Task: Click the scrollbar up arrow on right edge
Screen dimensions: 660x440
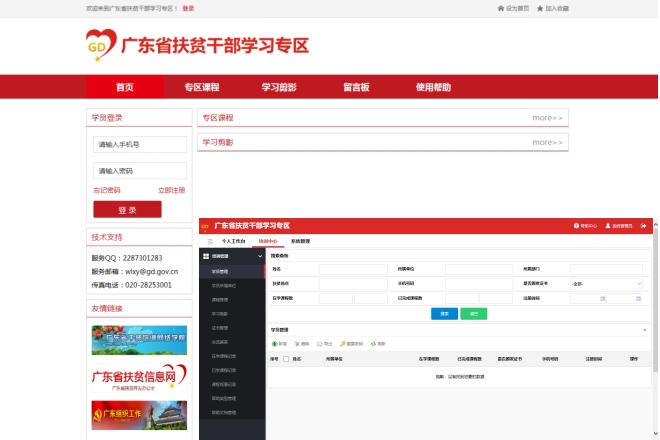Action: tap(655, 225)
